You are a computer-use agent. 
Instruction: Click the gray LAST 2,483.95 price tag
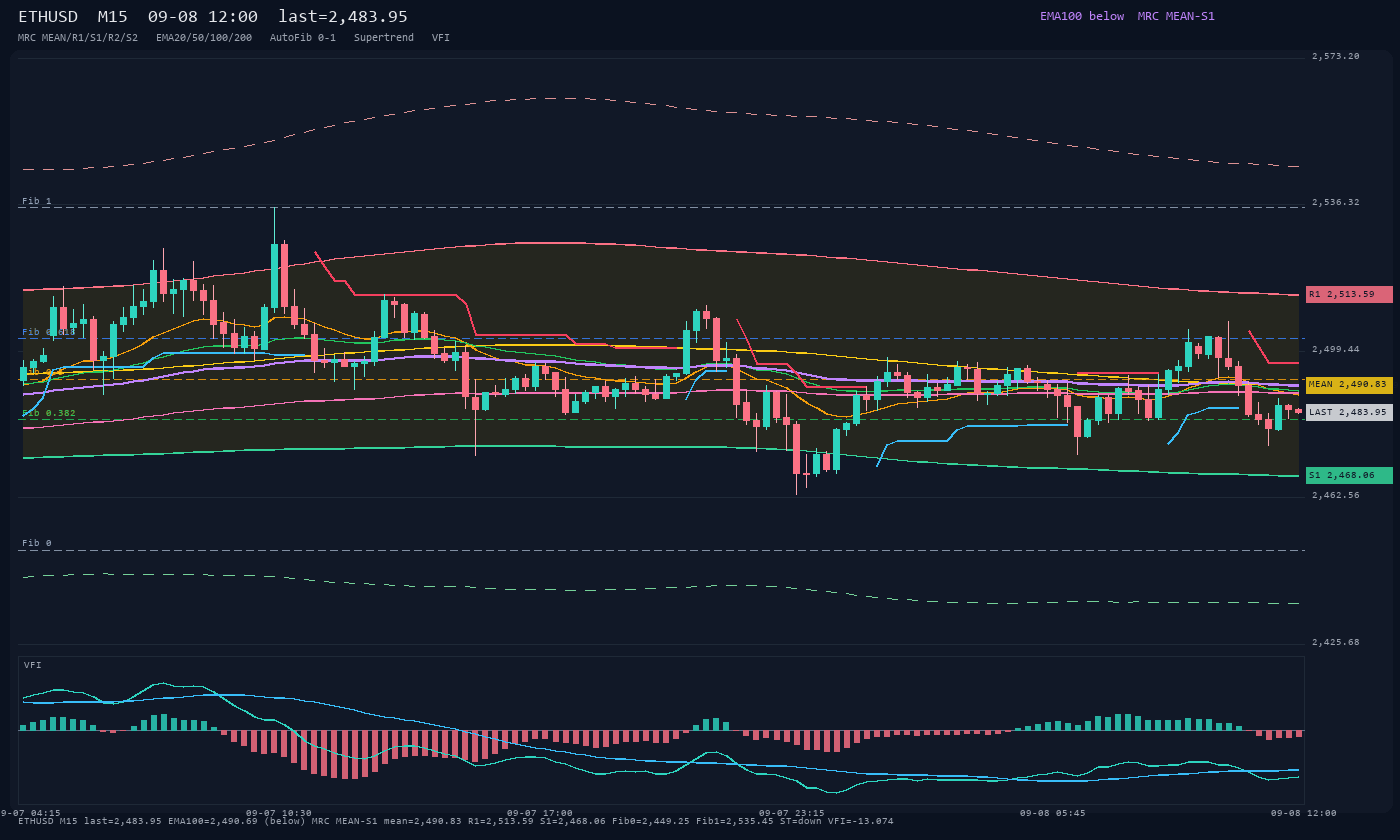(1349, 412)
